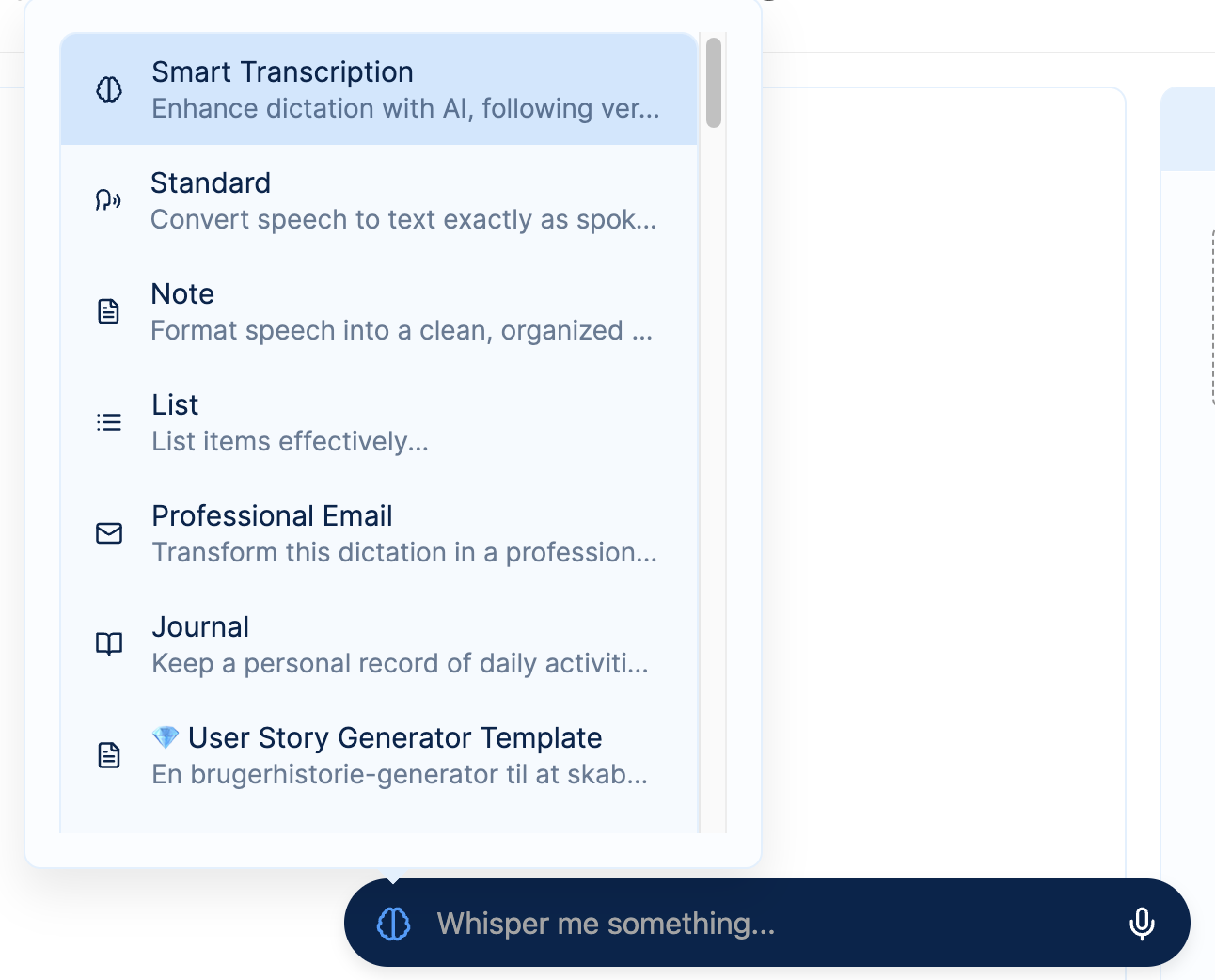The height and width of the screenshot is (980, 1215).
Task: Select the List mode title
Action: [x=175, y=405]
